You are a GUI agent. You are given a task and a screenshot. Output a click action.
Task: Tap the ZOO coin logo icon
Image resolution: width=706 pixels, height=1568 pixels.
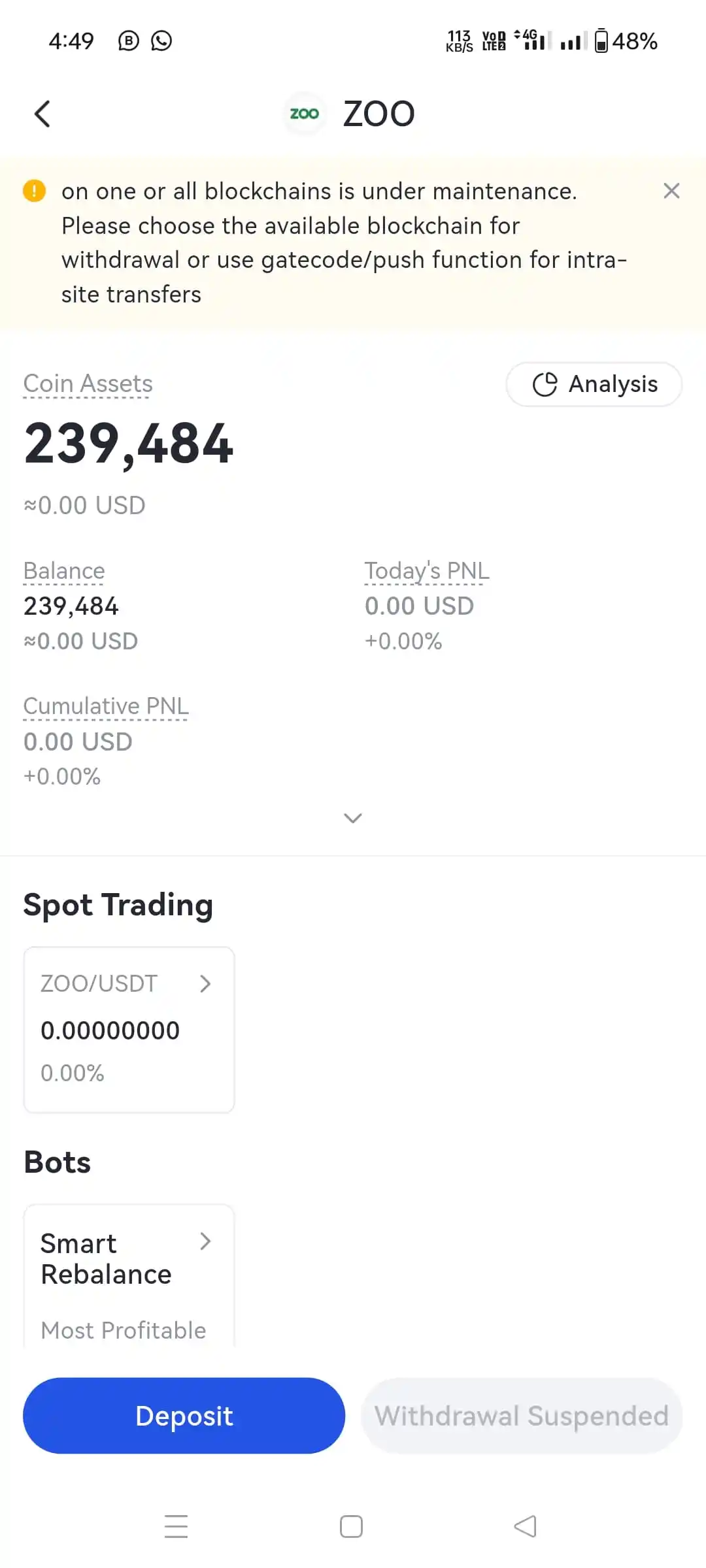(x=304, y=114)
